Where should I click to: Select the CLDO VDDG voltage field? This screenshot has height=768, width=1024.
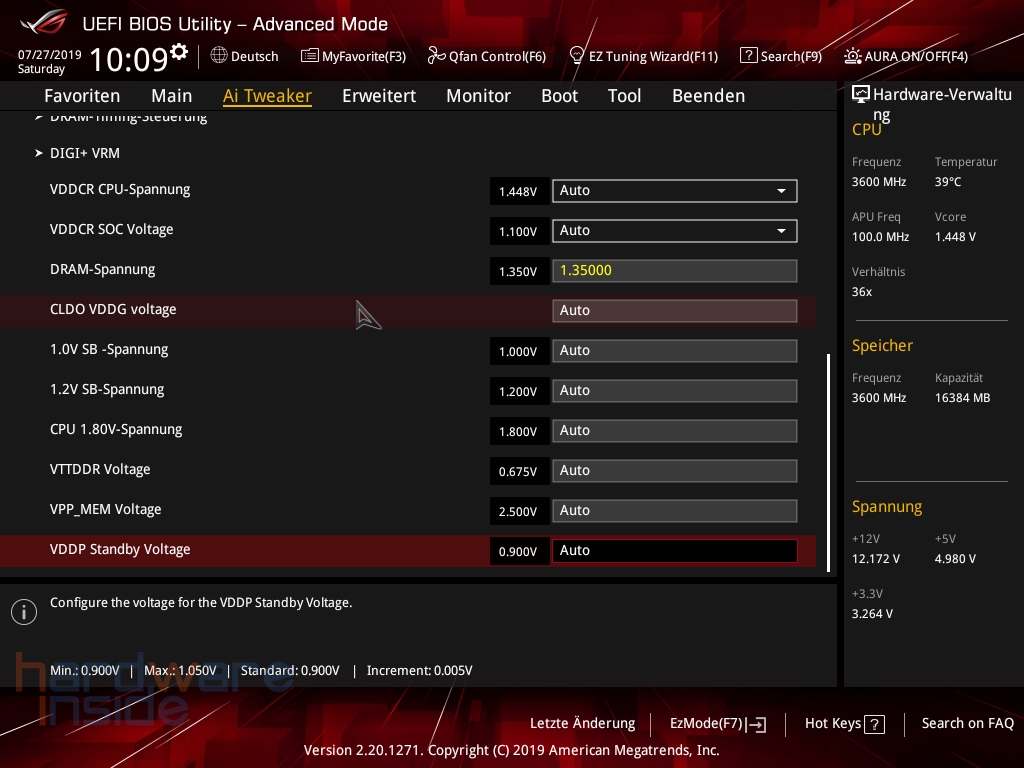click(674, 311)
